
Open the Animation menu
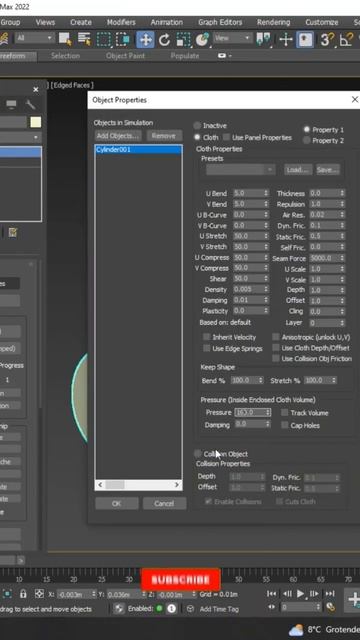(167, 22)
